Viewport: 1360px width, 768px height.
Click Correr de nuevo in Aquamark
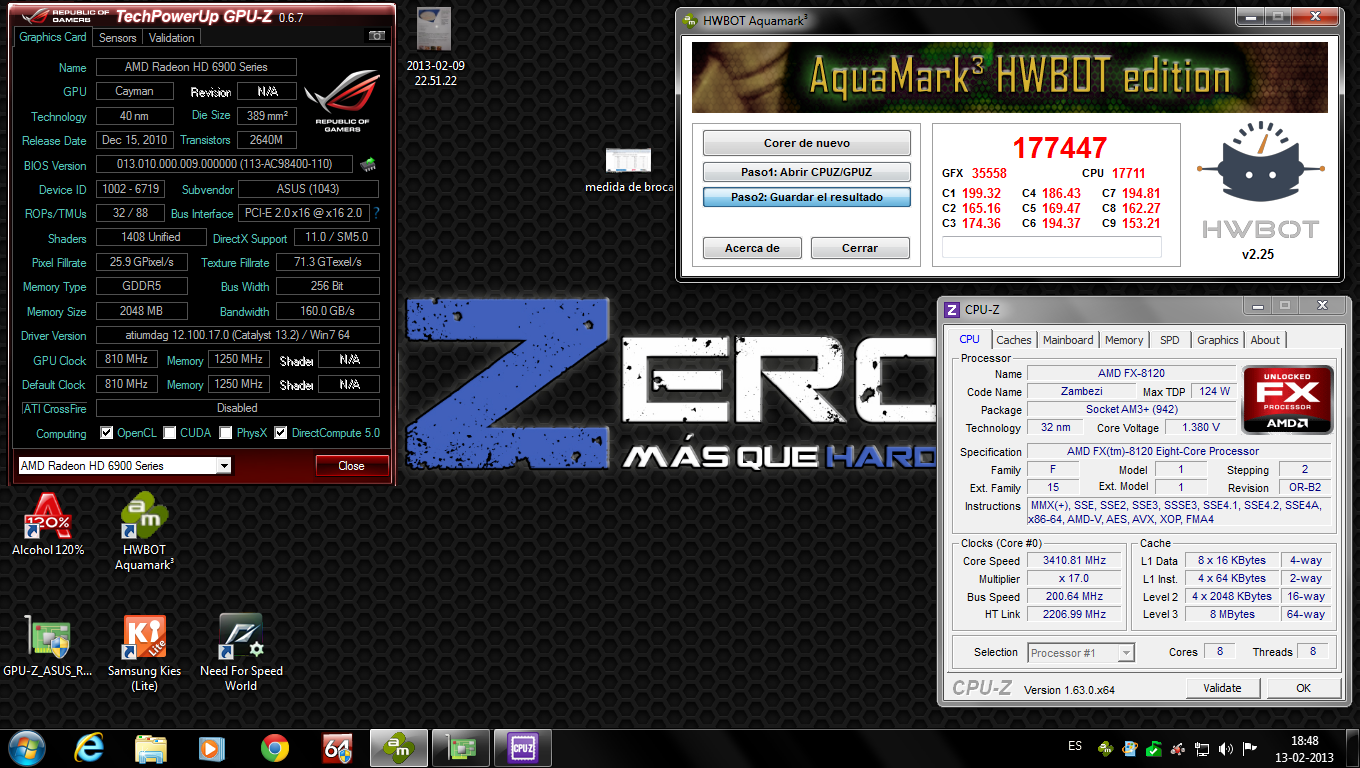(807, 143)
